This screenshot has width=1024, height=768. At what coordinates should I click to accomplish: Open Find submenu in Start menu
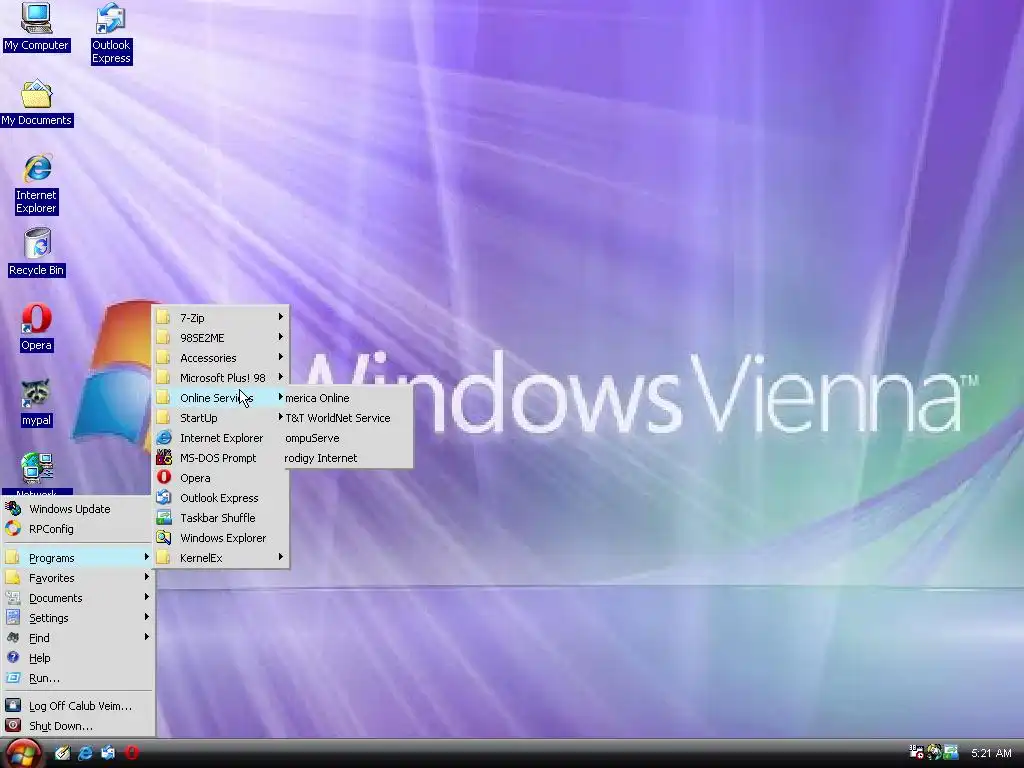point(78,638)
